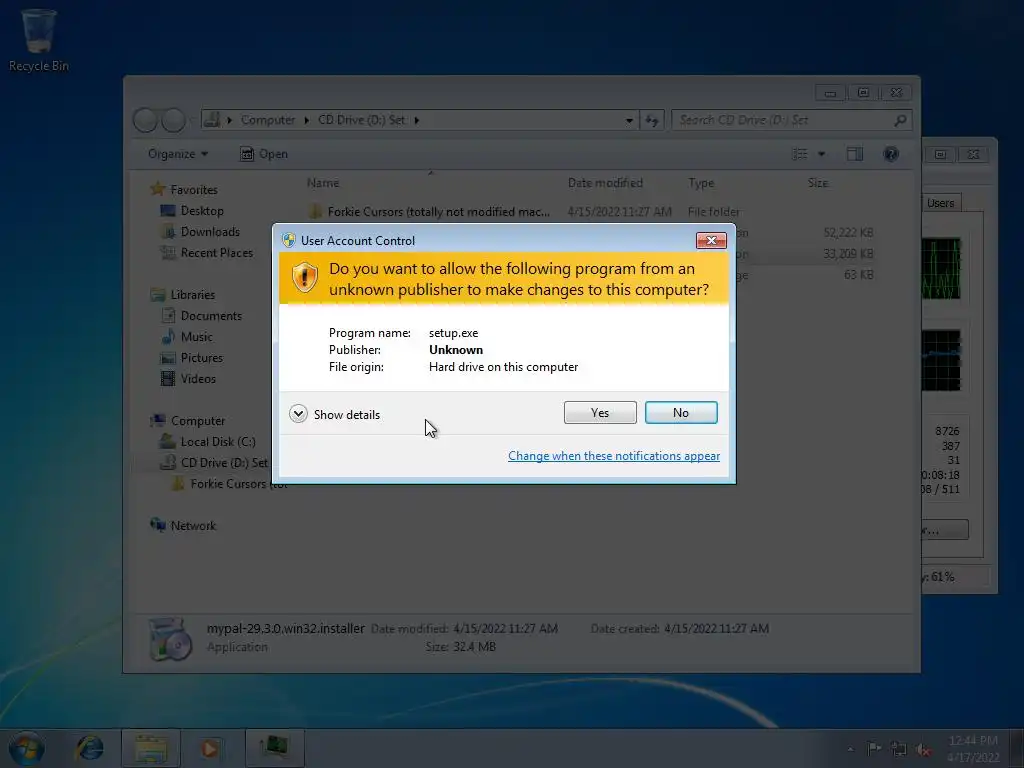The height and width of the screenshot is (768, 1024).
Task: Expand Show details chevron
Action: pyautogui.click(x=298, y=414)
